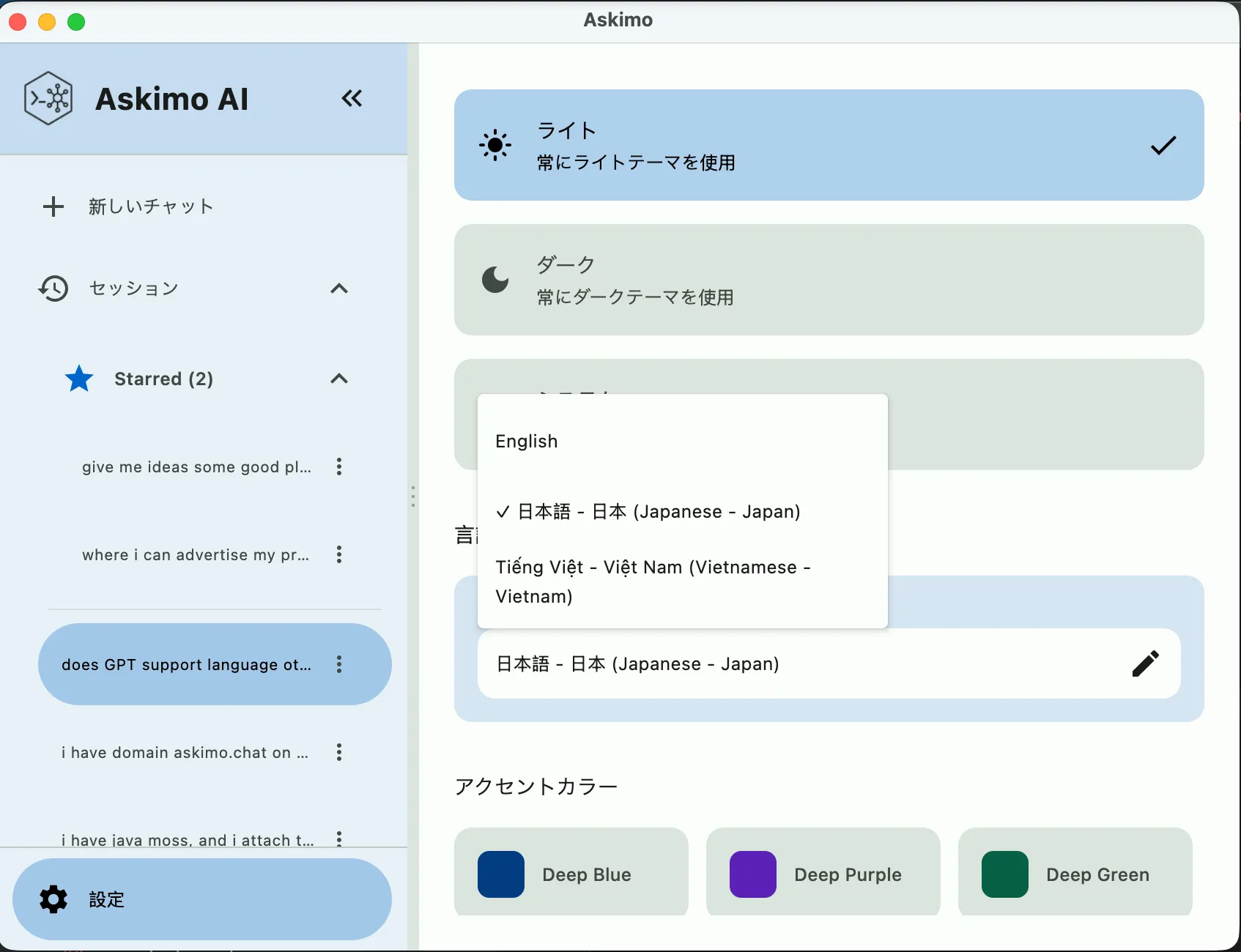Choose the Deep Purple accent color
1241x952 pixels.
(822, 873)
